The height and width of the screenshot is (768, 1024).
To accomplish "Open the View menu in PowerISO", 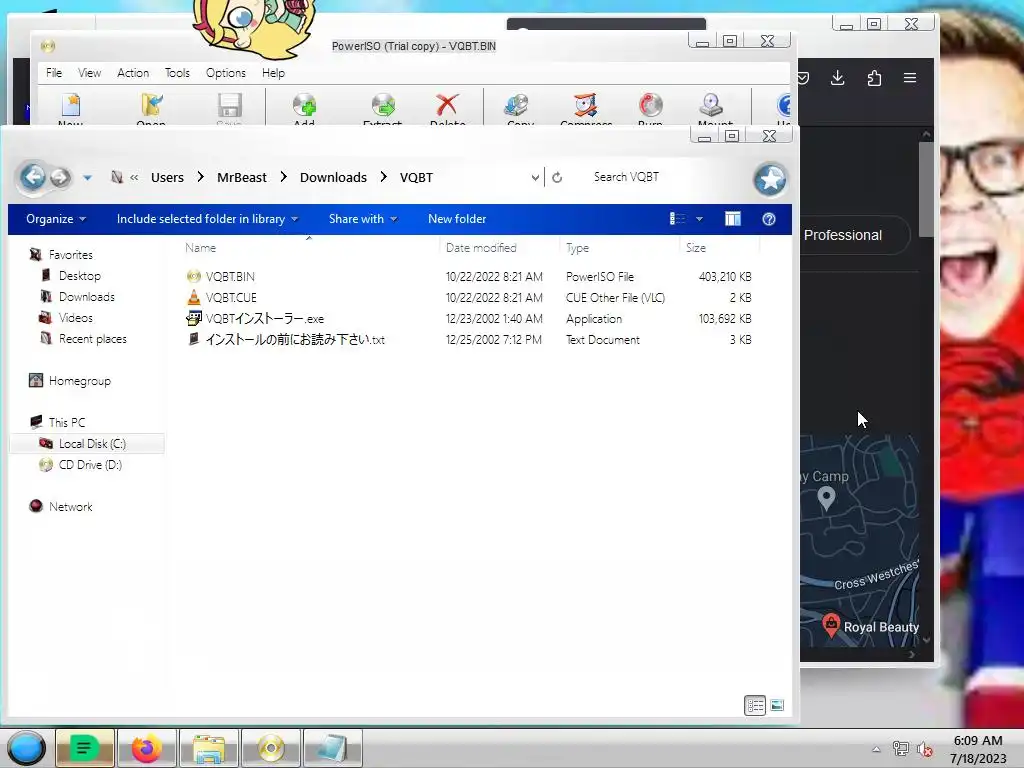I will coord(89,72).
